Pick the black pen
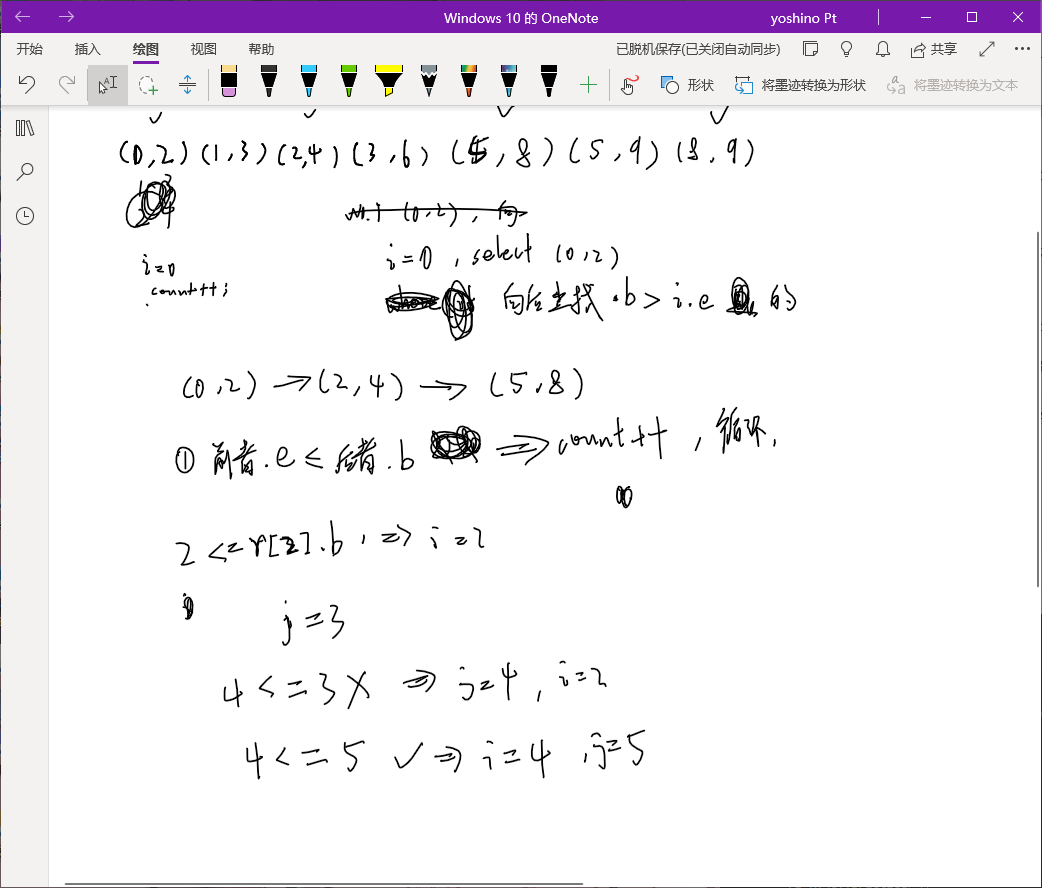The height and width of the screenshot is (888, 1042). [x=269, y=84]
